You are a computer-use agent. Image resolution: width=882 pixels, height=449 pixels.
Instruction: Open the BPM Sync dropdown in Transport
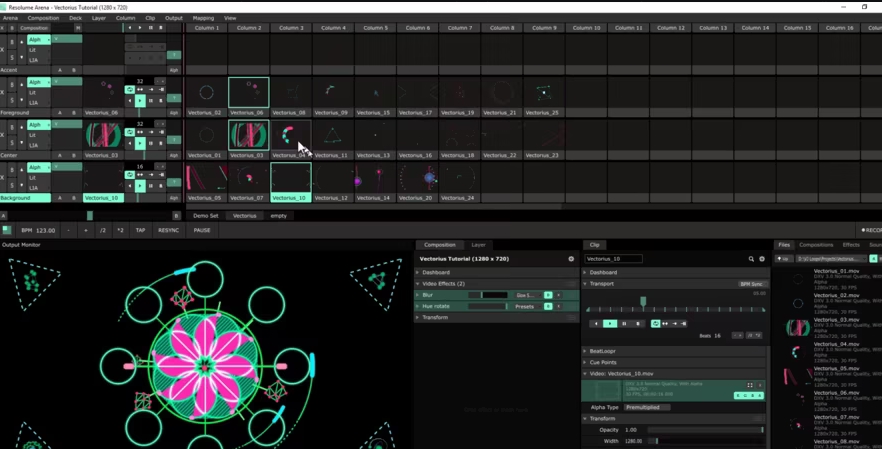coord(752,284)
